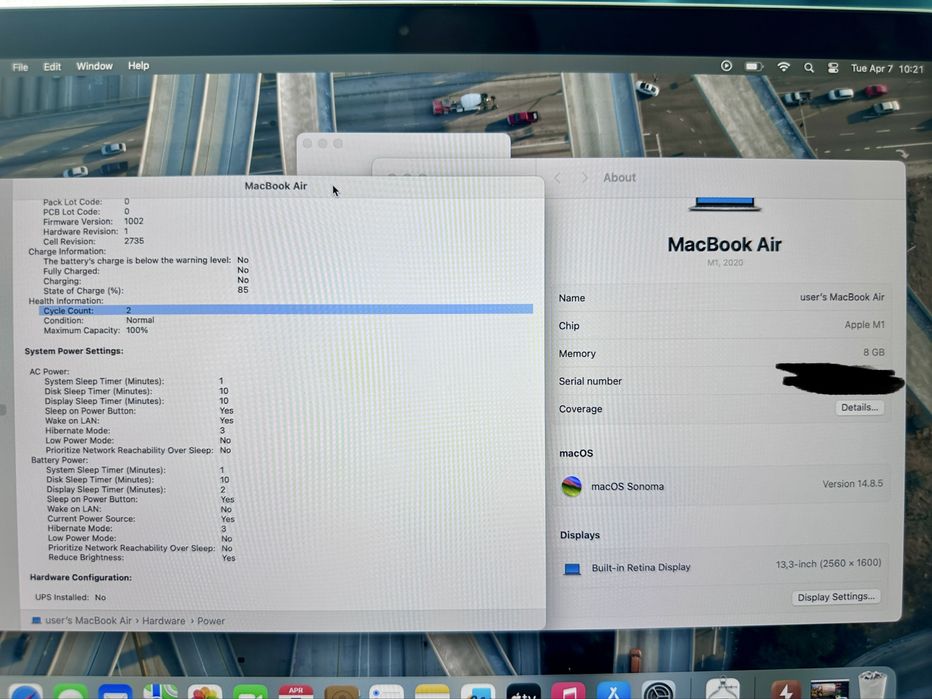Click the Serial number label
The height and width of the screenshot is (699, 932).
point(590,381)
